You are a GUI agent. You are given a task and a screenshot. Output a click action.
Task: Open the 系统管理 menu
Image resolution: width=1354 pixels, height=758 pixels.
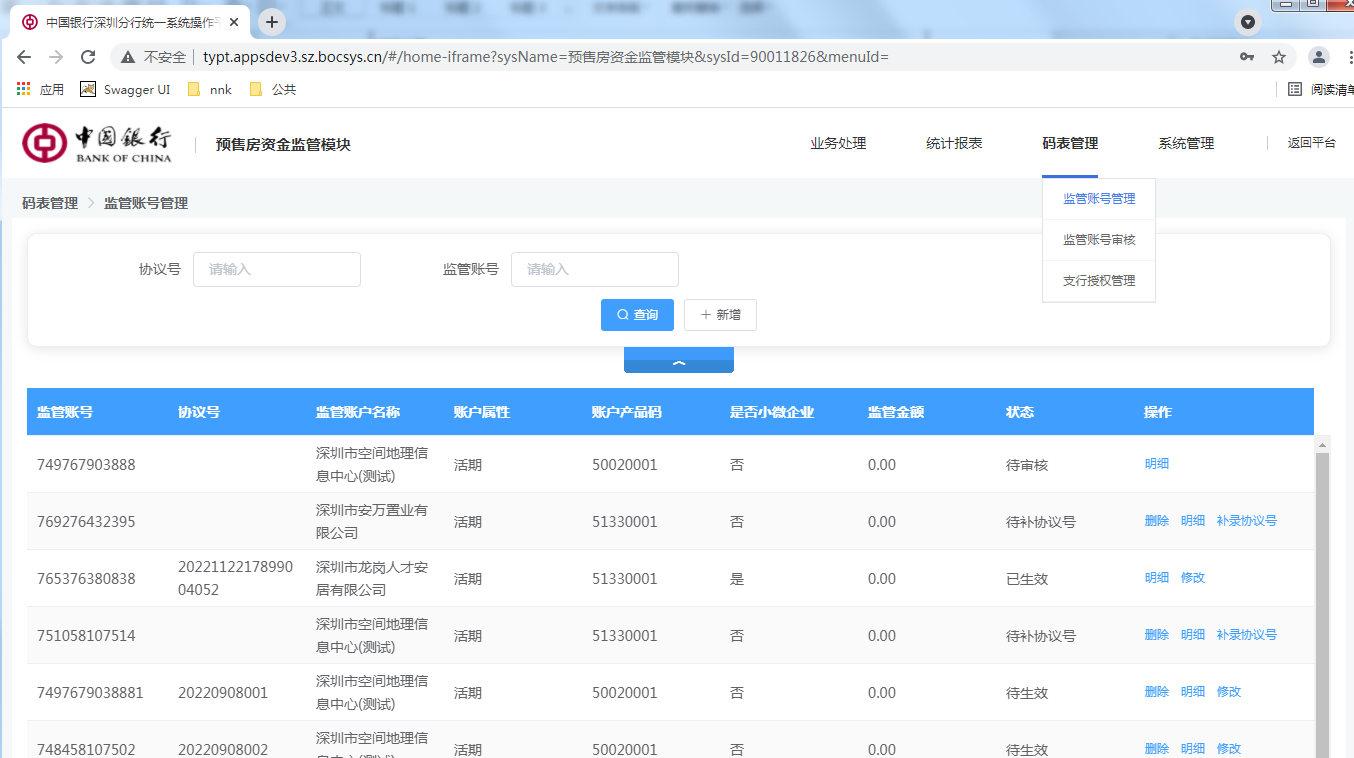1186,144
